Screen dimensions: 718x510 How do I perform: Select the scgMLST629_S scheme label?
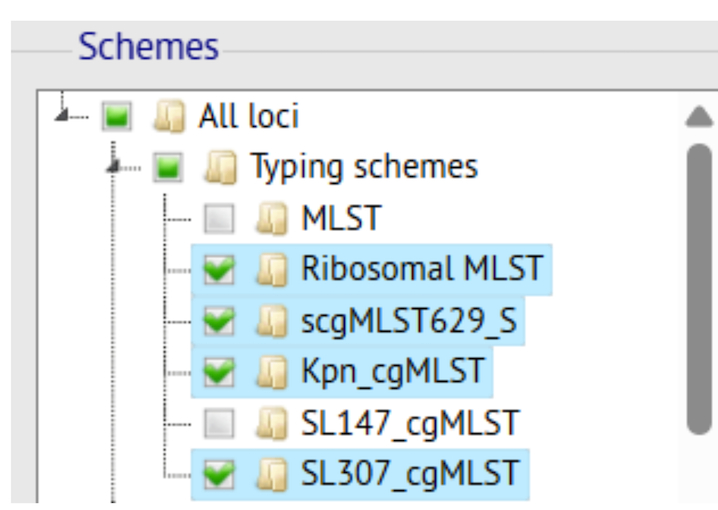point(410,320)
